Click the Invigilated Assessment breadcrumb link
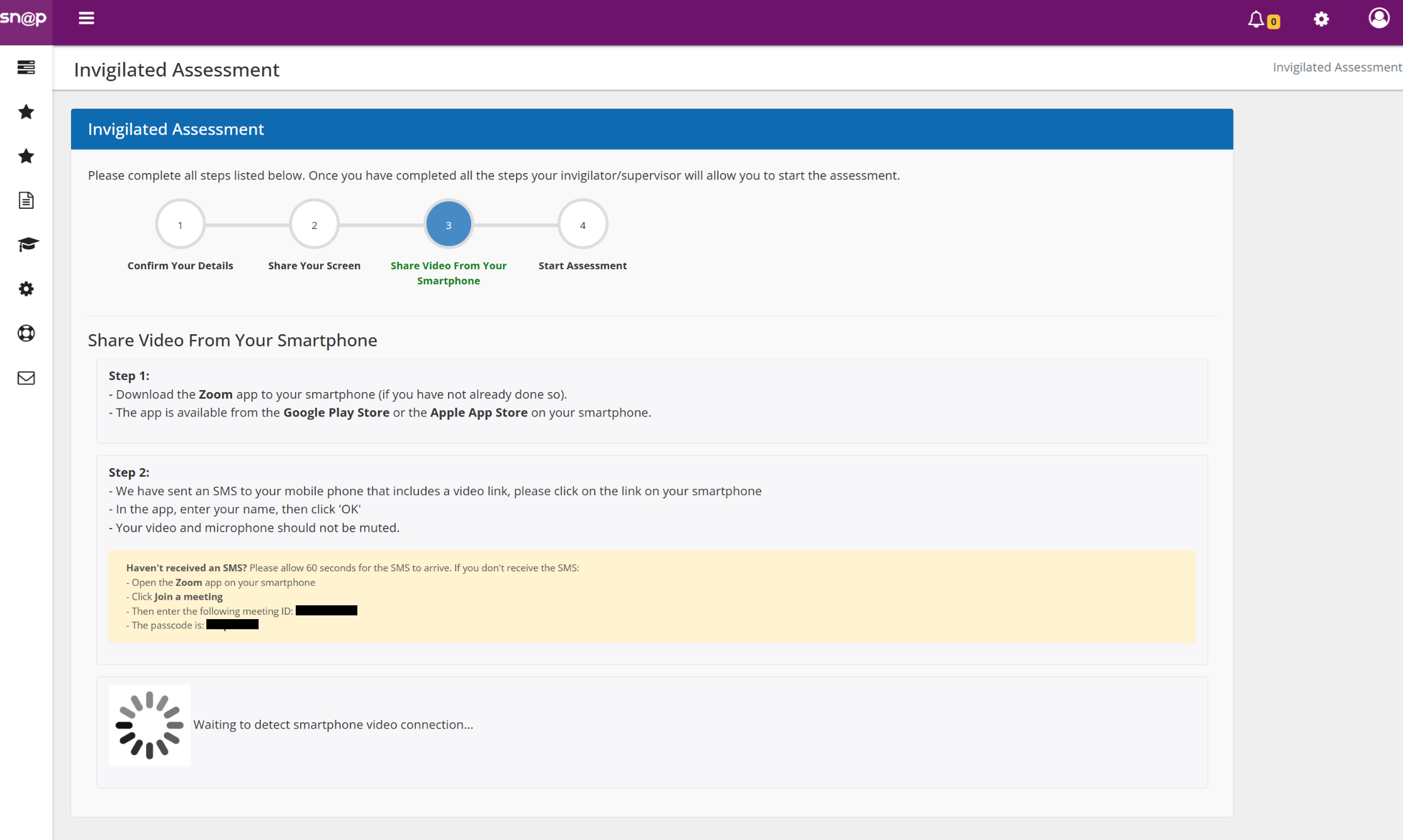The image size is (1403, 840). pyautogui.click(x=1336, y=67)
